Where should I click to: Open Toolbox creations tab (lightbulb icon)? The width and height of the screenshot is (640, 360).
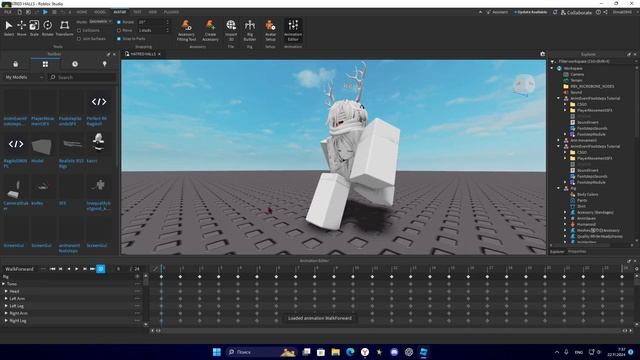click(x=104, y=64)
